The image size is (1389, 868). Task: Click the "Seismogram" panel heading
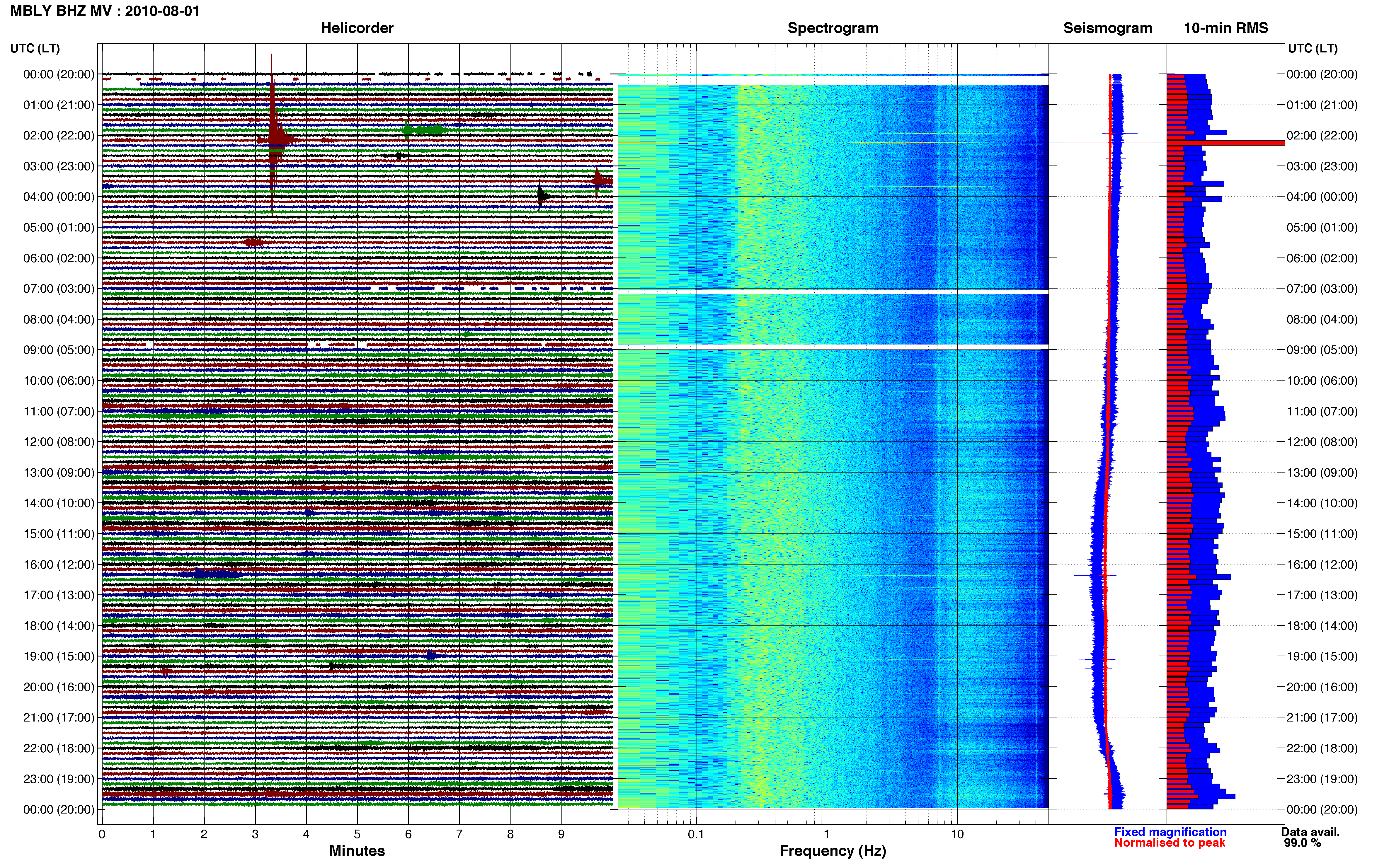point(1108,28)
